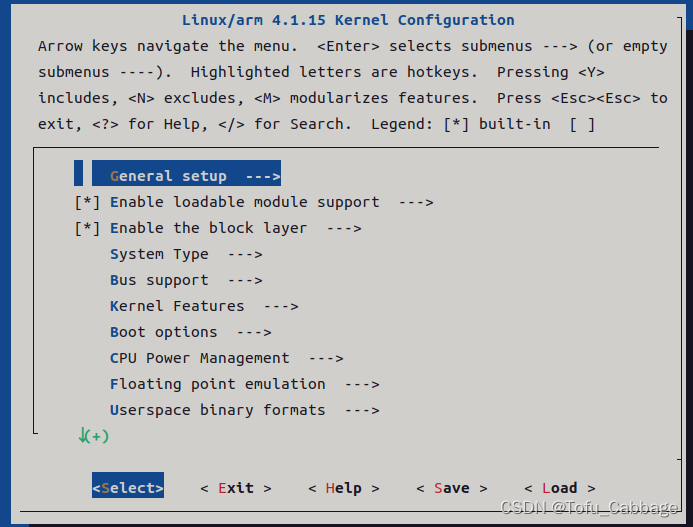Viewport: 693px width, 527px height.
Task: Click the arrow after CPU Power Management
Action: point(326,359)
